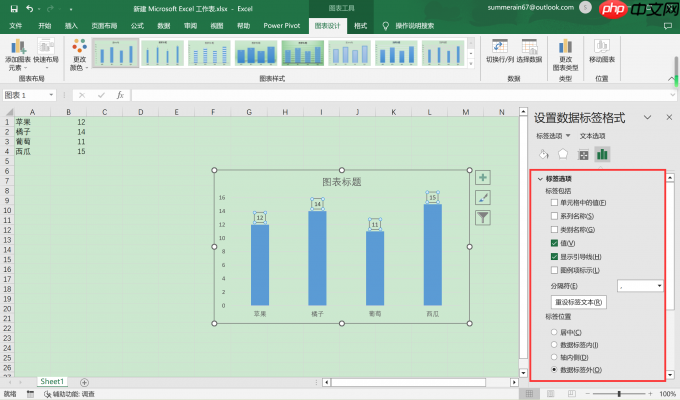Image resolution: width=680 pixels, height=400 pixels.
Task: Open chart filters funnel button
Action: pyautogui.click(x=483, y=218)
